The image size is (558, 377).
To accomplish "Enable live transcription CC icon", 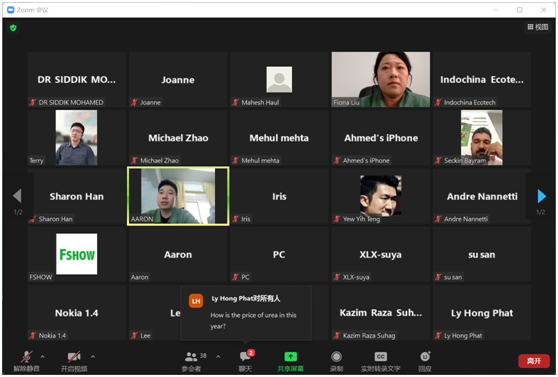I will tap(380, 356).
